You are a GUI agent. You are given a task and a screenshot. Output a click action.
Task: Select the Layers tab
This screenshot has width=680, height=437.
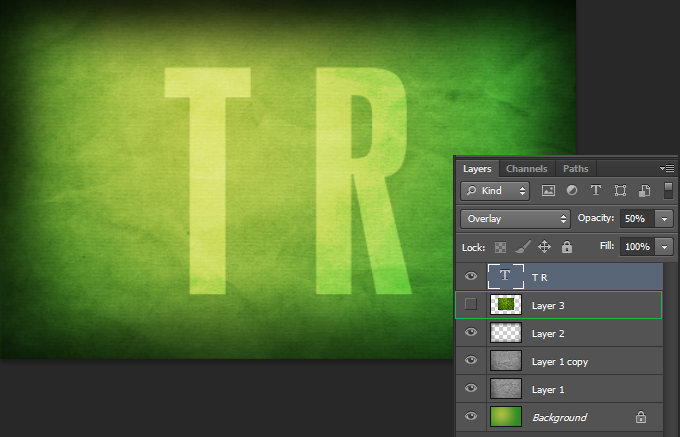click(x=477, y=169)
